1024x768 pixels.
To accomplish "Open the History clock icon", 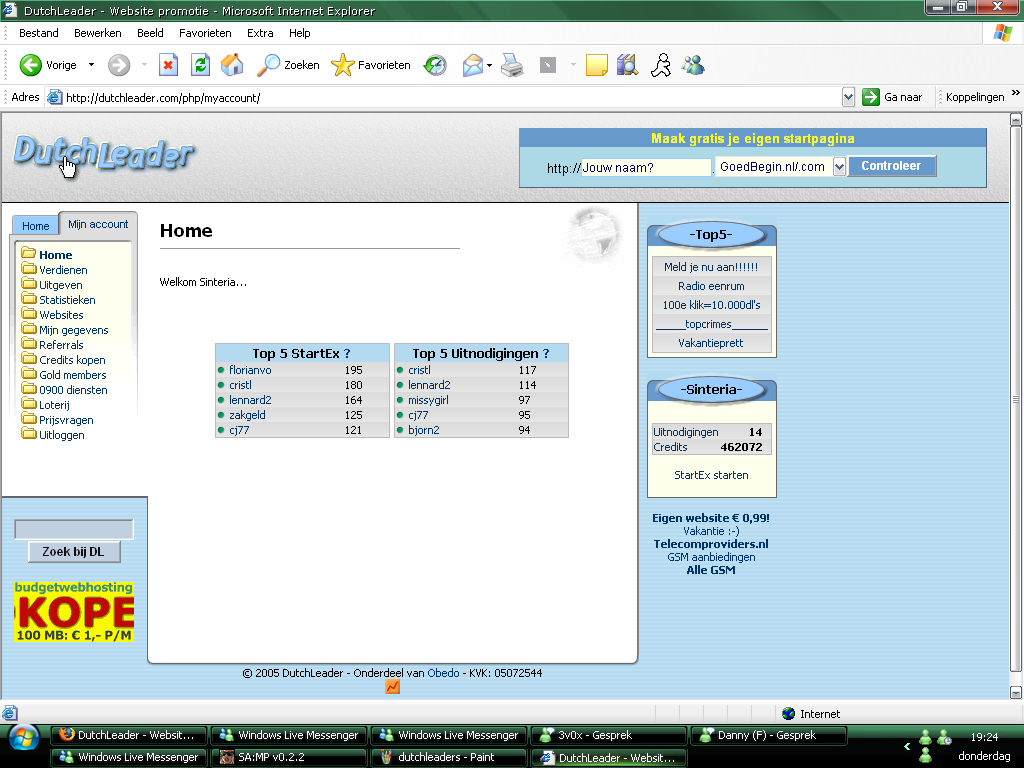I will pos(435,65).
